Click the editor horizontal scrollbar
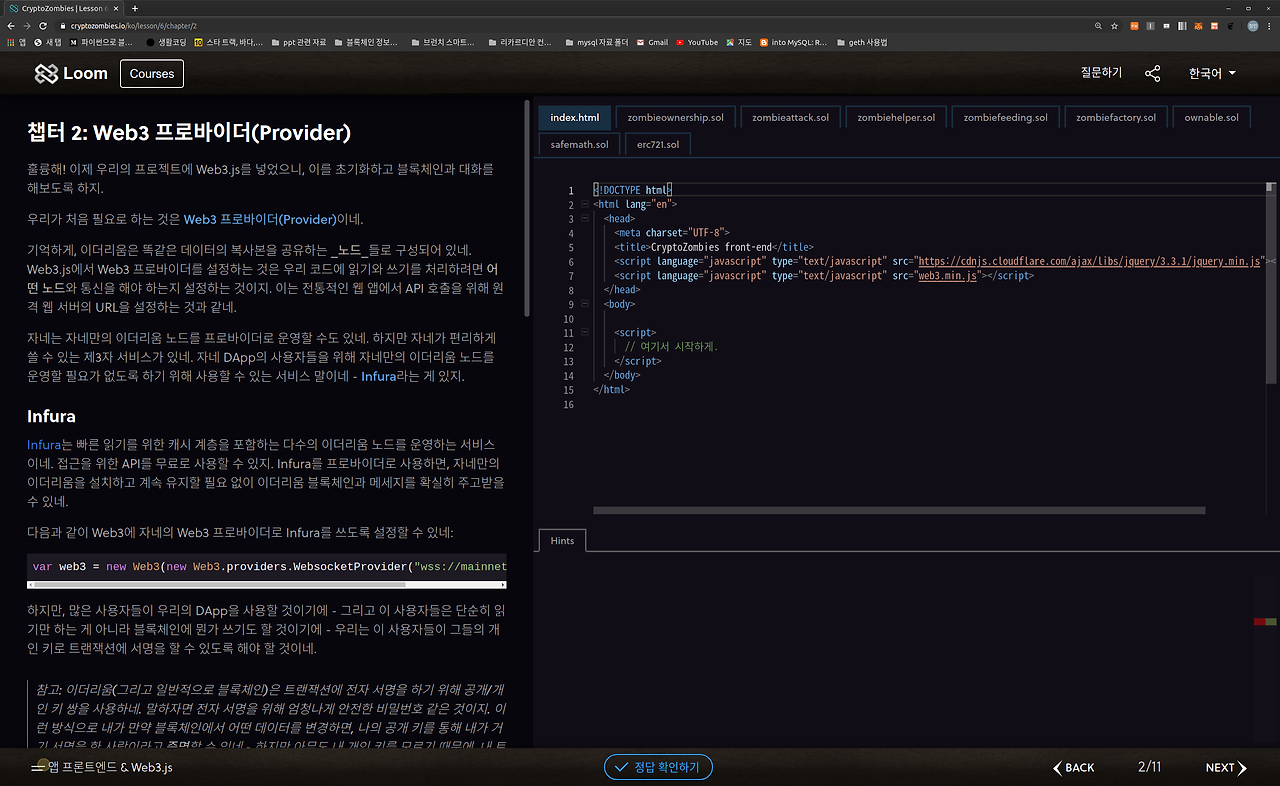This screenshot has height=786, width=1280. (899, 510)
